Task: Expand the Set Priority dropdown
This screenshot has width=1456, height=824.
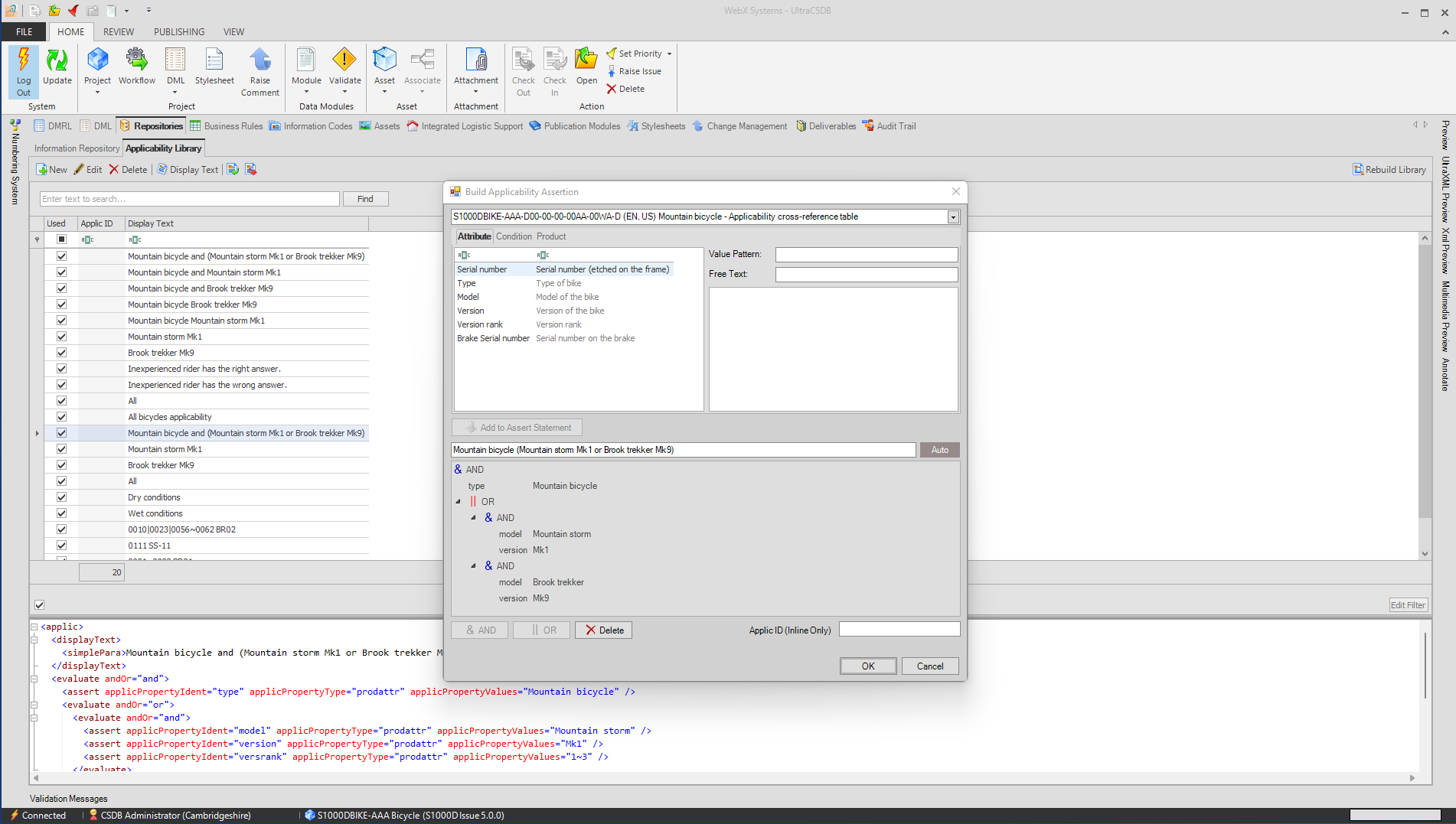Action: pyautogui.click(x=669, y=54)
